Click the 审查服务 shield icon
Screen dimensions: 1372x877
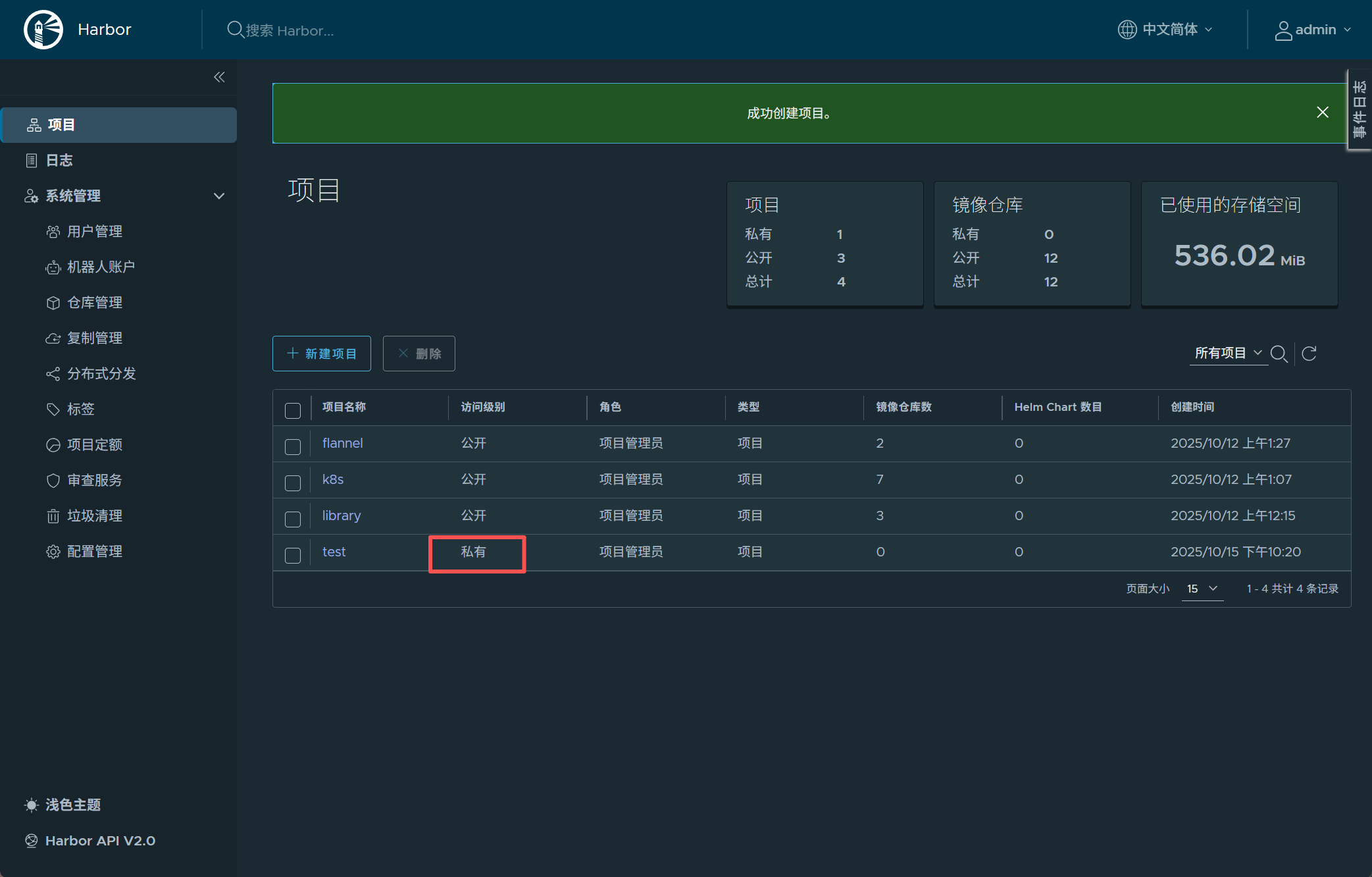click(x=53, y=481)
